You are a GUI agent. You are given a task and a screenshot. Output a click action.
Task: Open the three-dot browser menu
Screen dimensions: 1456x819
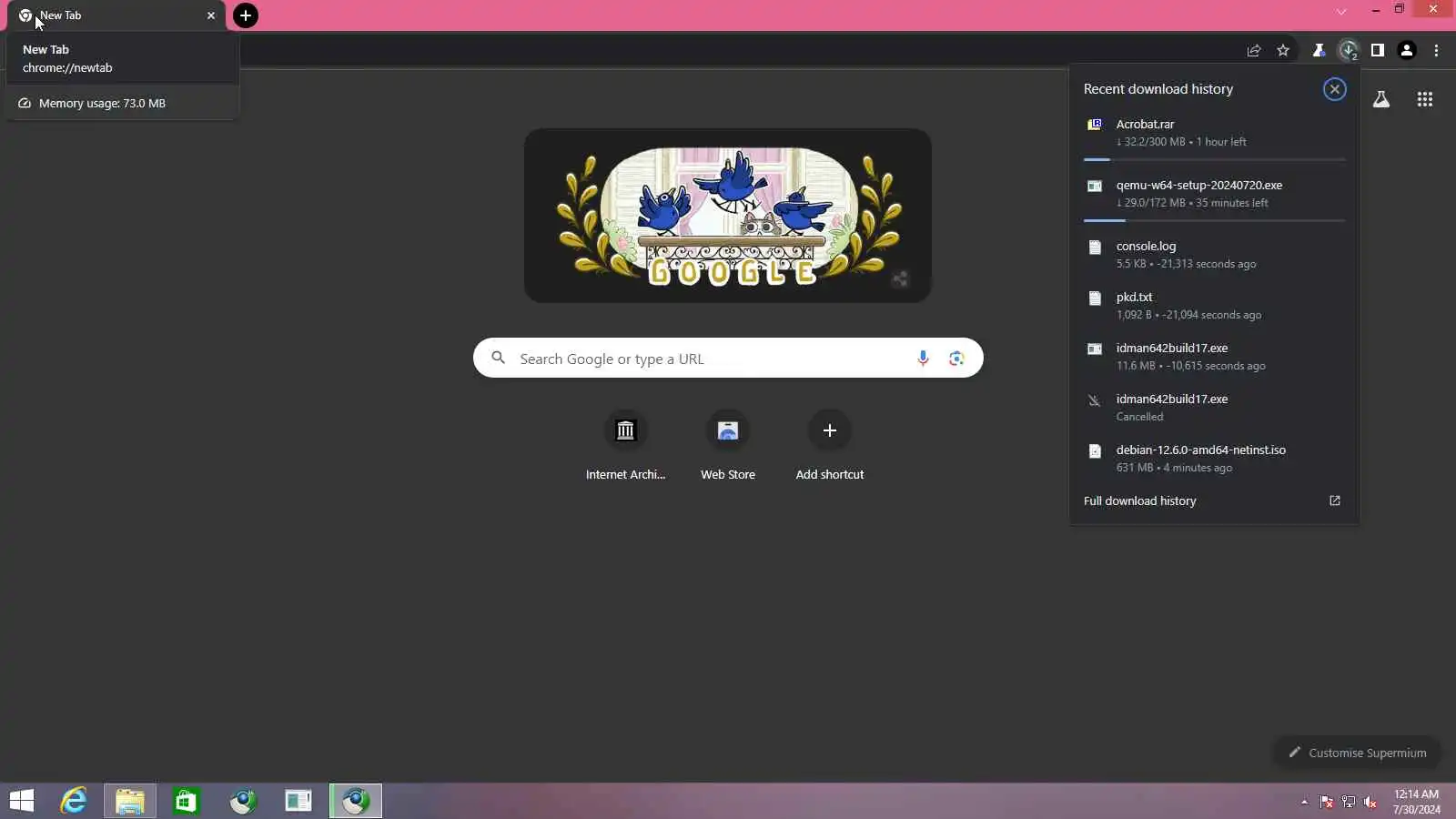[x=1437, y=51]
